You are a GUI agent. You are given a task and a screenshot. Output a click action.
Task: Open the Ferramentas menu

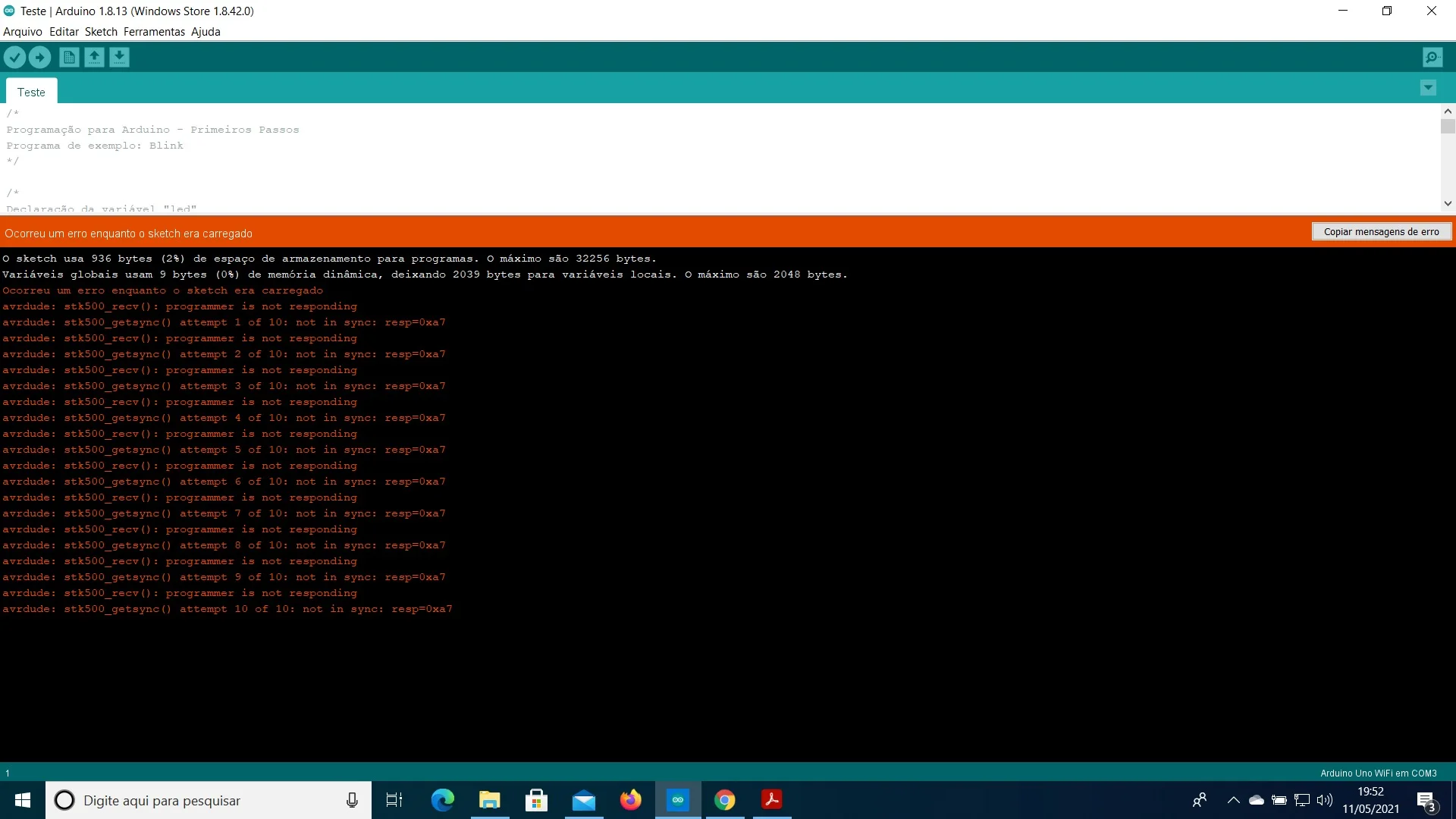coord(154,32)
